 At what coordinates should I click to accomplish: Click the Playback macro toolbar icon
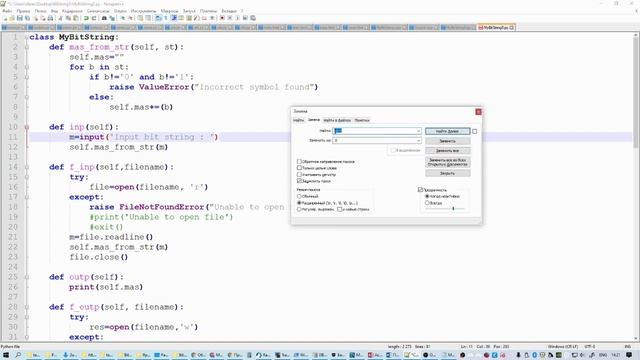click(238, 18)
